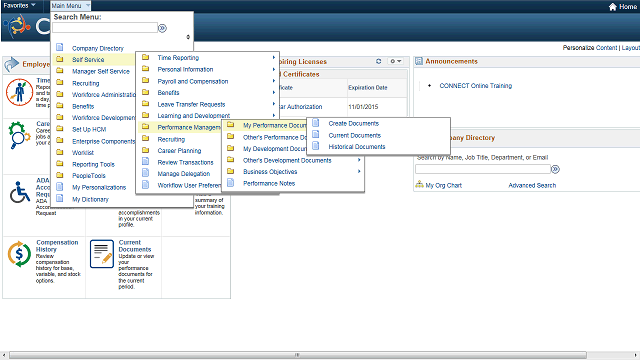640x360 pixels.
Task: Open the Main Menu dropdown
Action: (x=70, y=6)
